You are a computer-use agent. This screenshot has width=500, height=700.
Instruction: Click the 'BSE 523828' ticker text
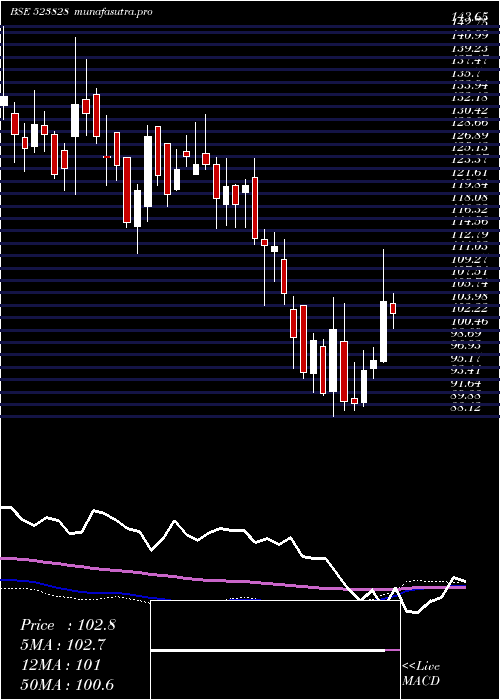point(40,12)
